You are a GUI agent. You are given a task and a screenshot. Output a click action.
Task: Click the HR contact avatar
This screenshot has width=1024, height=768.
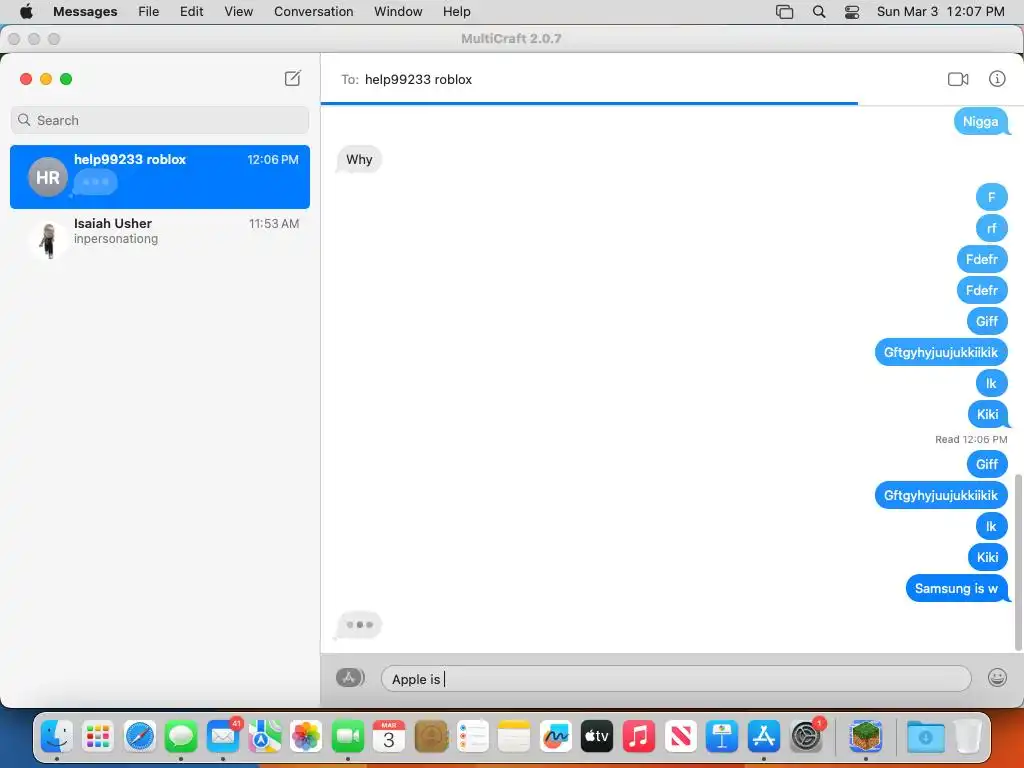[x=48, y=177]
